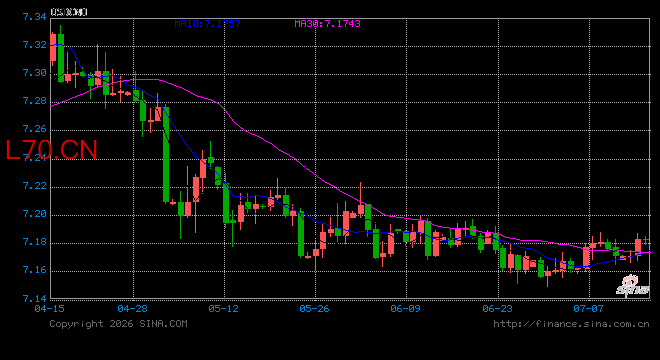Click the MA10:7.1757 indicator label
This screenshot has width=660, height=360.
tap(208, 24)
